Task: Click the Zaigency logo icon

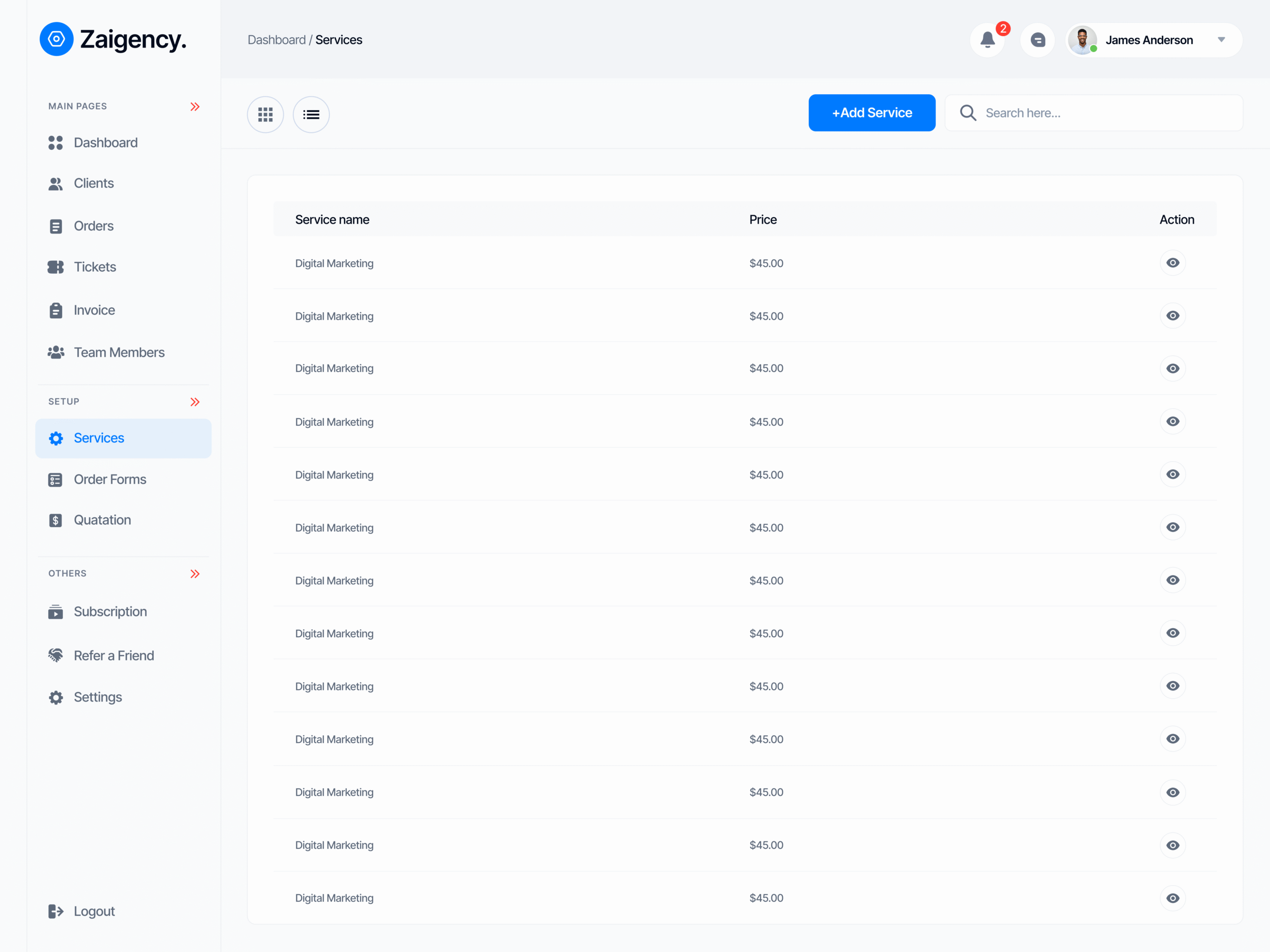Action: [x=56, y=40]
